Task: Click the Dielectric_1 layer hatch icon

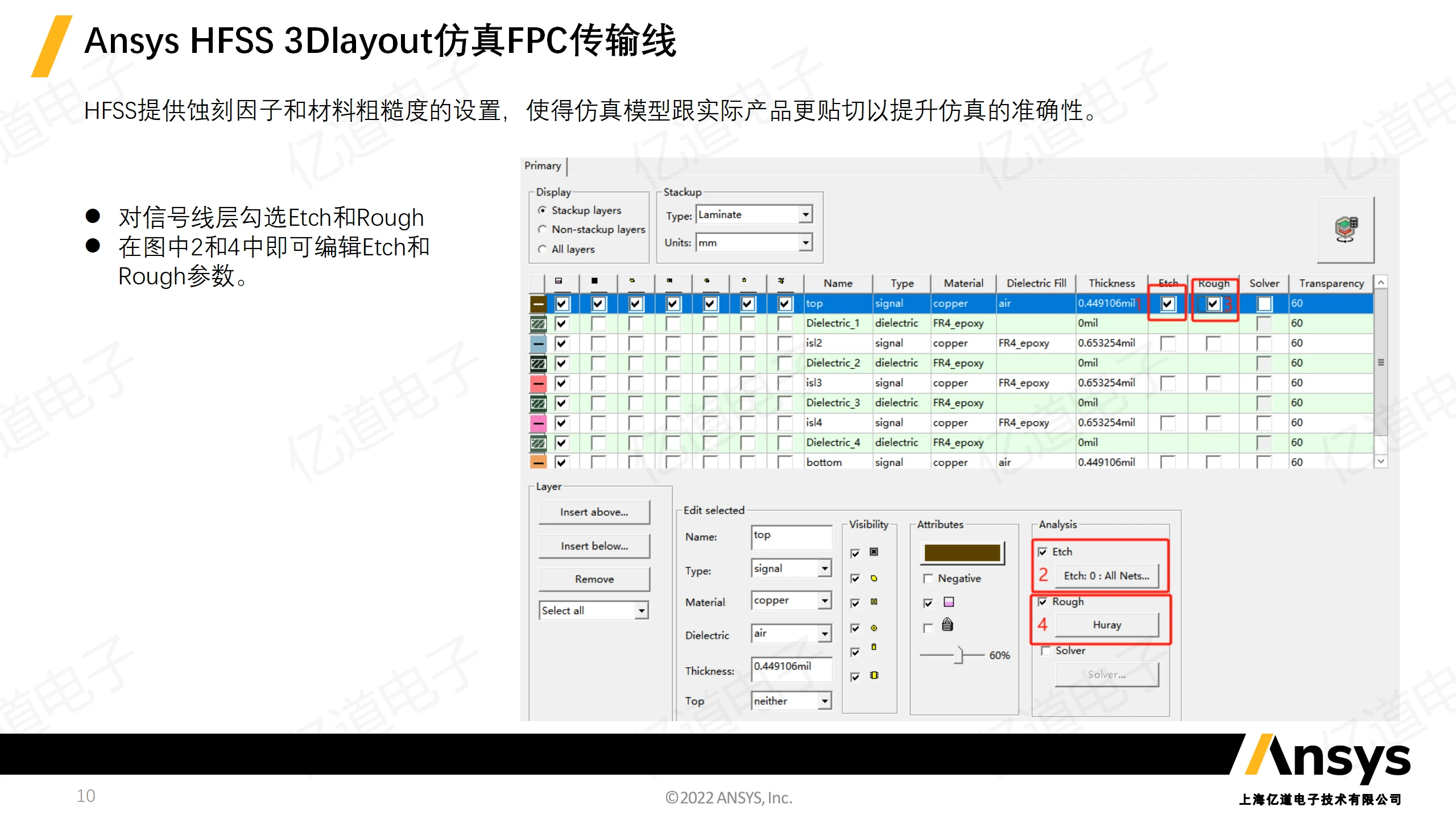Action: pos(538,324)
